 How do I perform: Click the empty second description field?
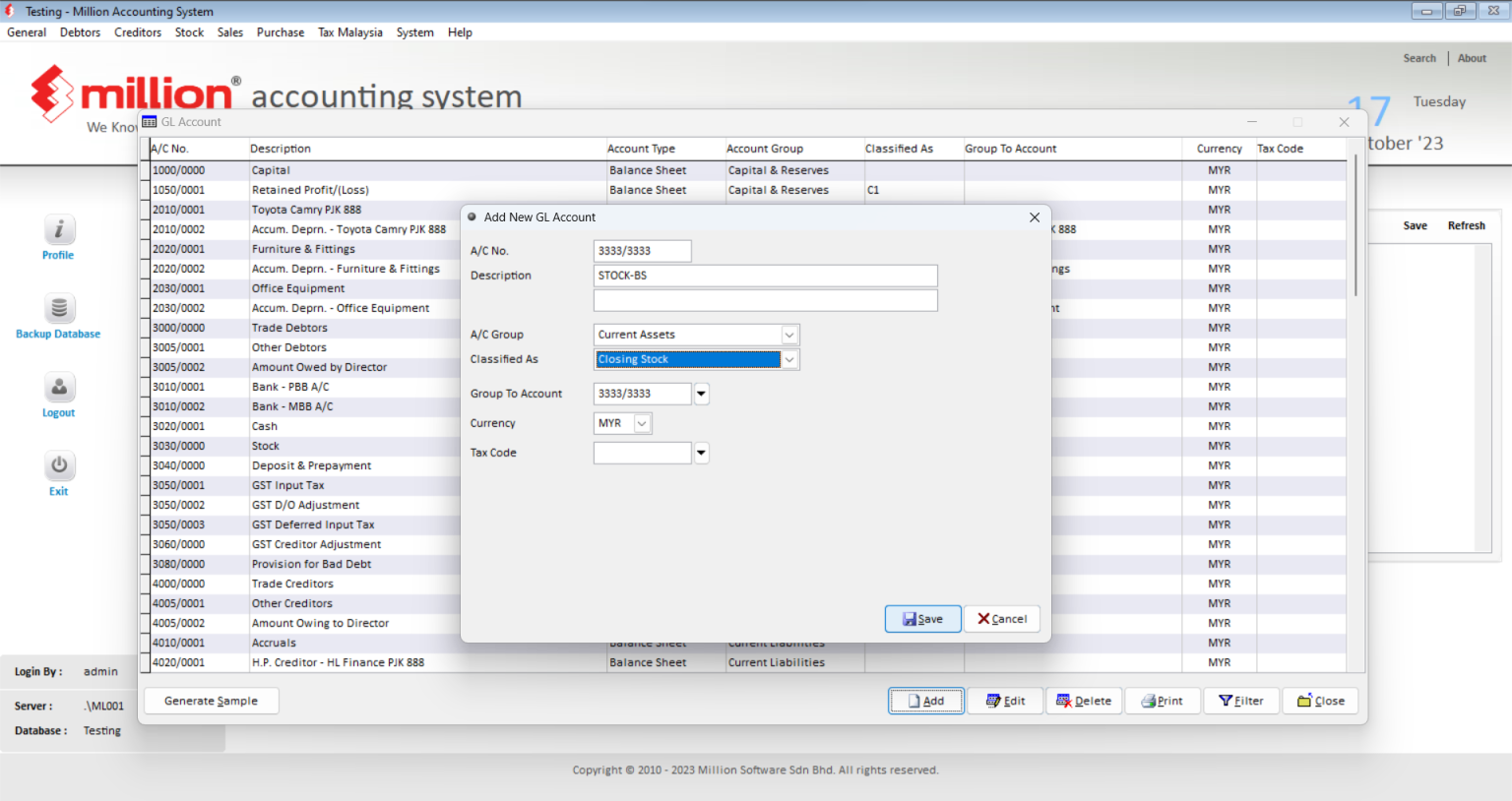point(766,300)
